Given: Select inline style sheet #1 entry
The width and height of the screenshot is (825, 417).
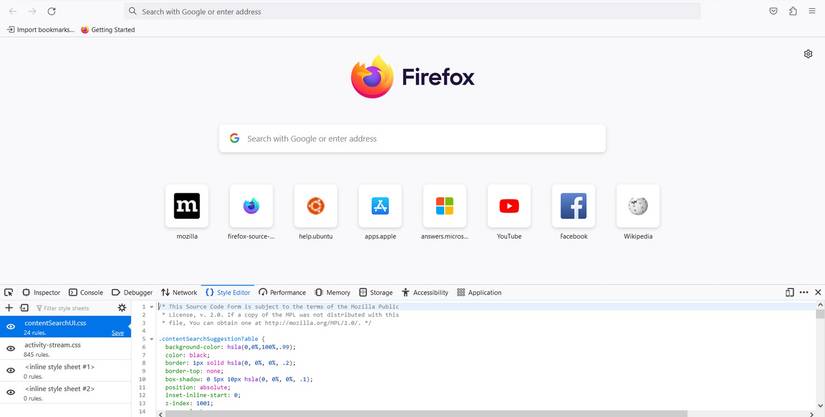Looking at the screenshot, I should [x=65, y=371].
